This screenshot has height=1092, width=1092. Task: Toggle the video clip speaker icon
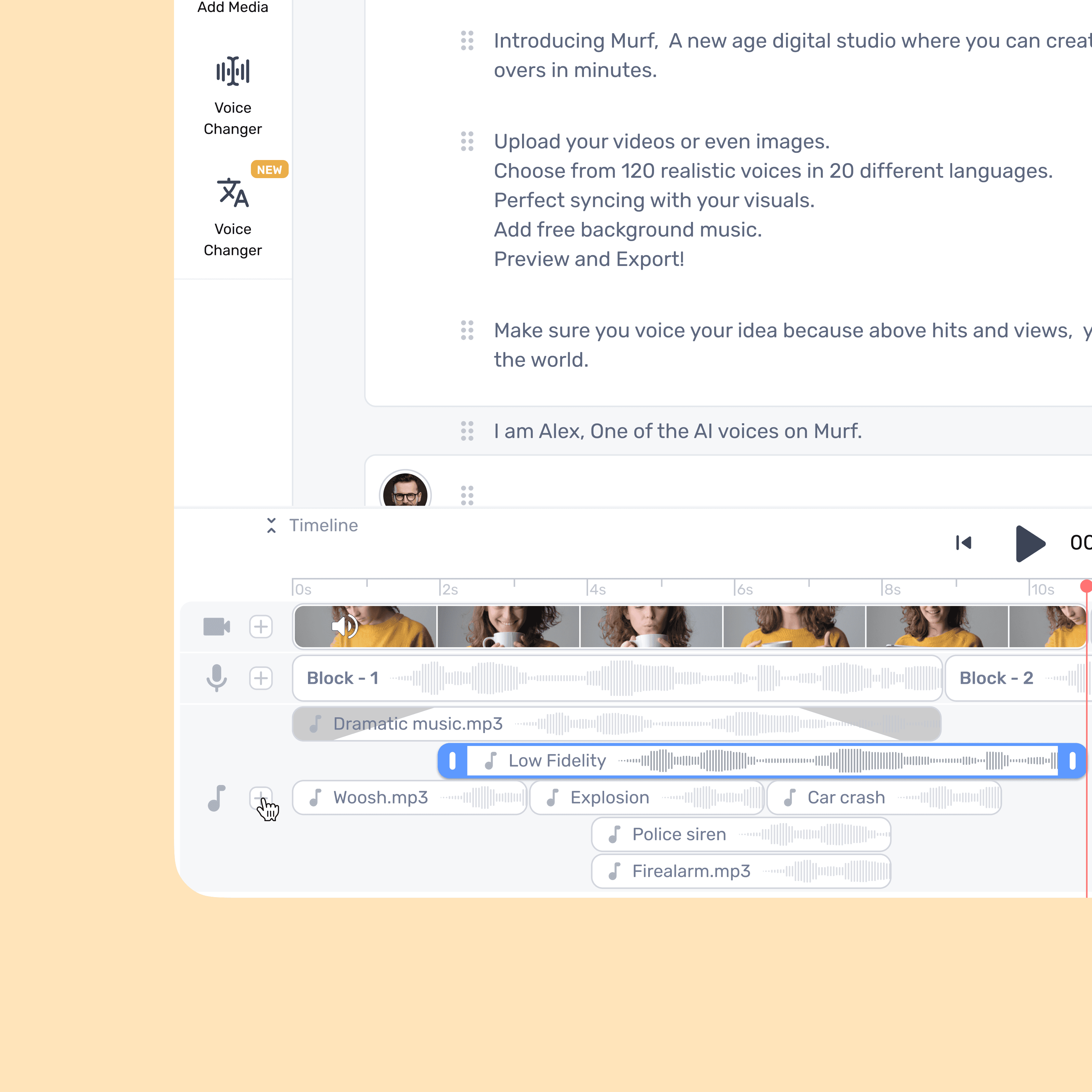[x=345, y=626]
